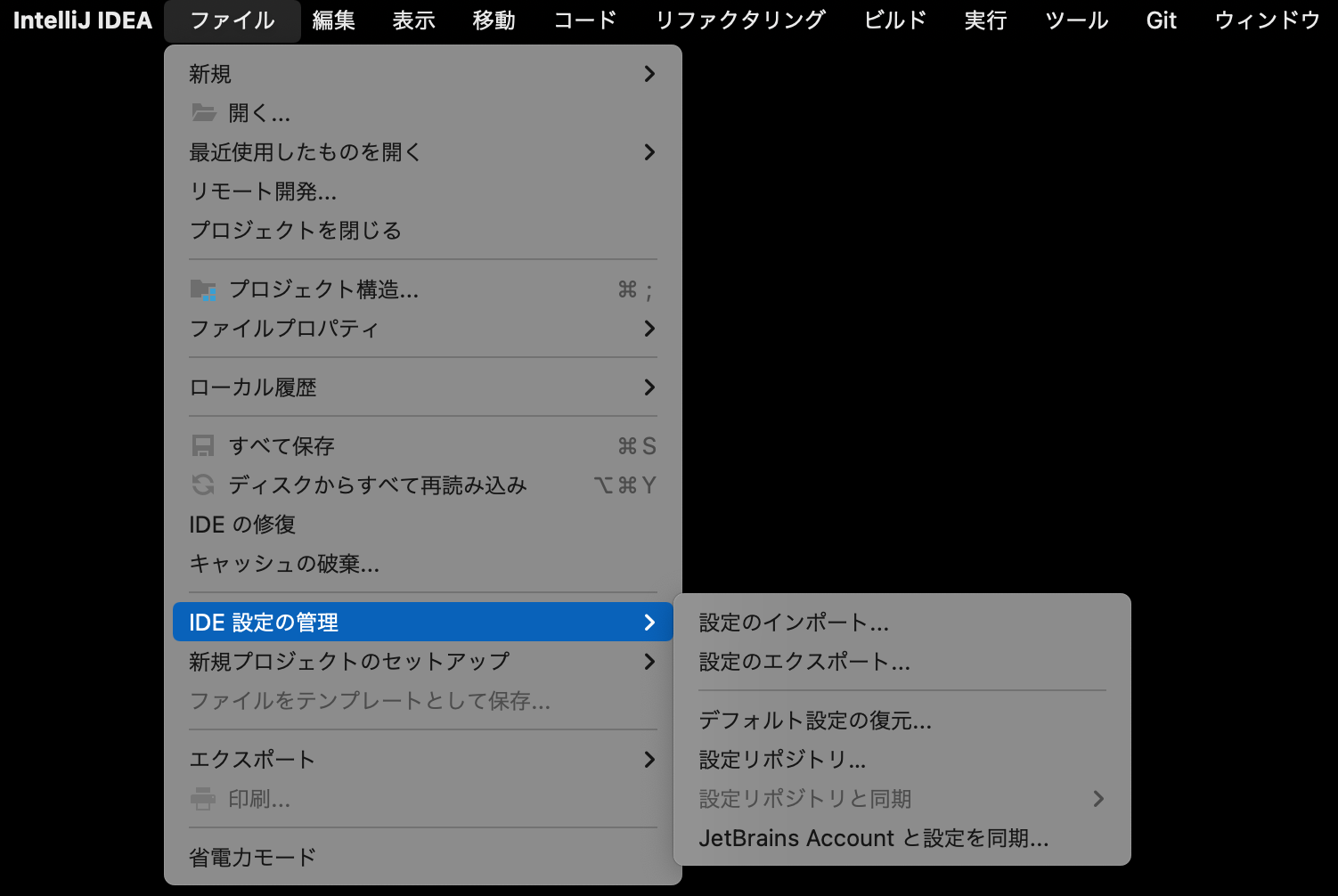The height and width of the screenshot is (896, 1338).
Task: Open the リファクタリング menu
Action: click(741, 20)
